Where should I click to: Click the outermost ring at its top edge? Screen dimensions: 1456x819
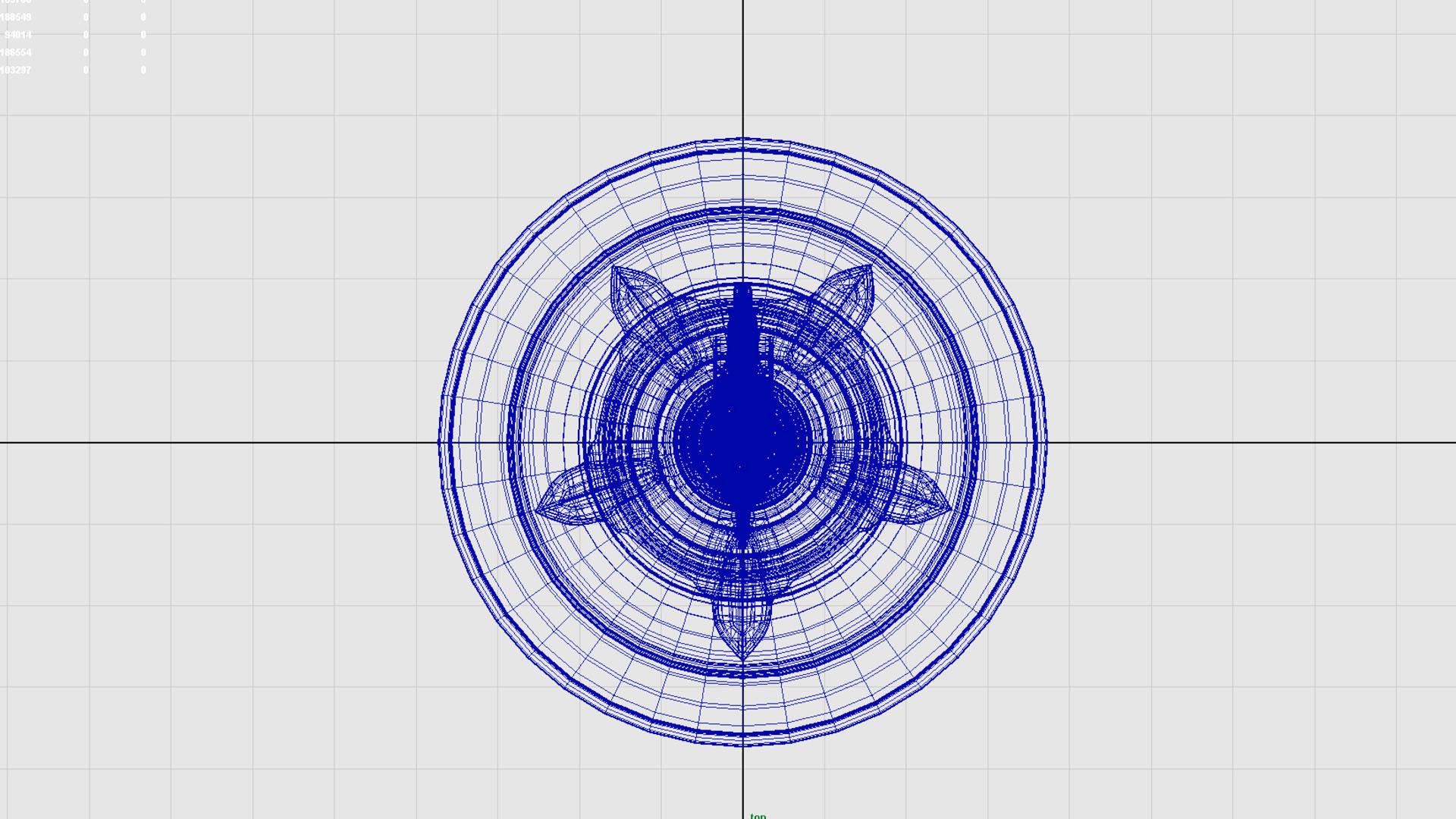[x=743, y=140]
